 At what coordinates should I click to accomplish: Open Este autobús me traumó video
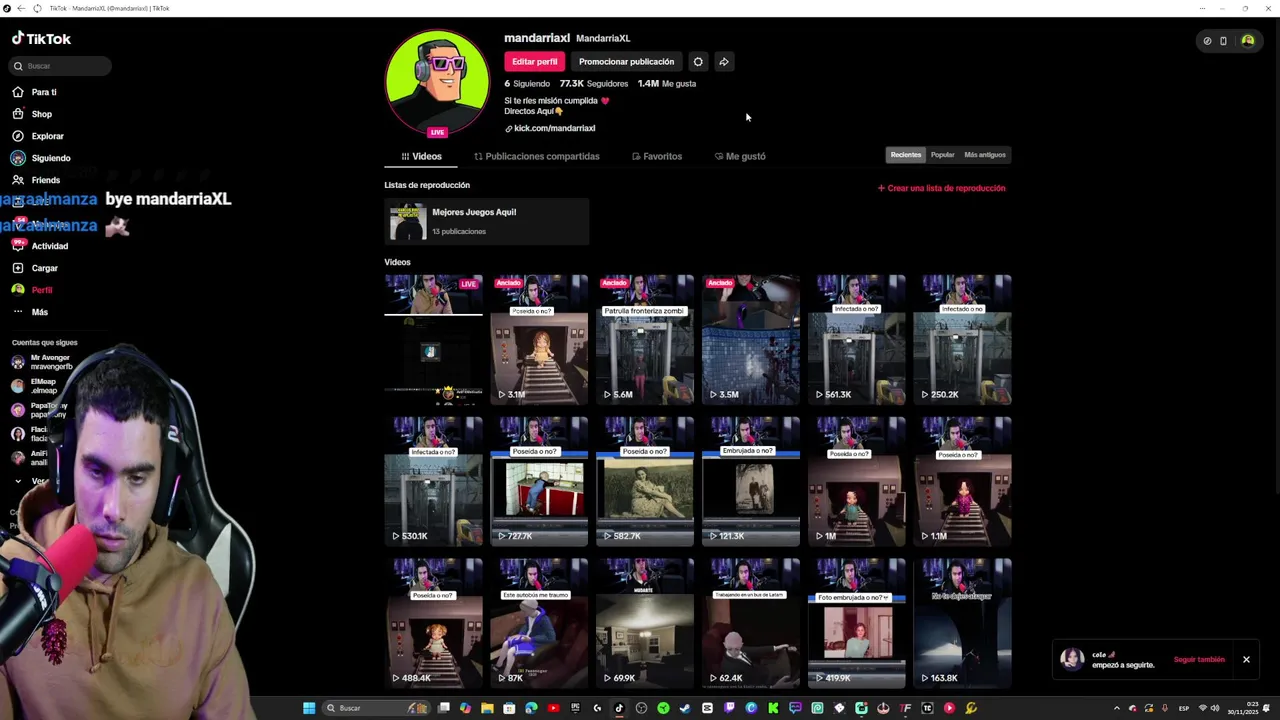(539, 623)
